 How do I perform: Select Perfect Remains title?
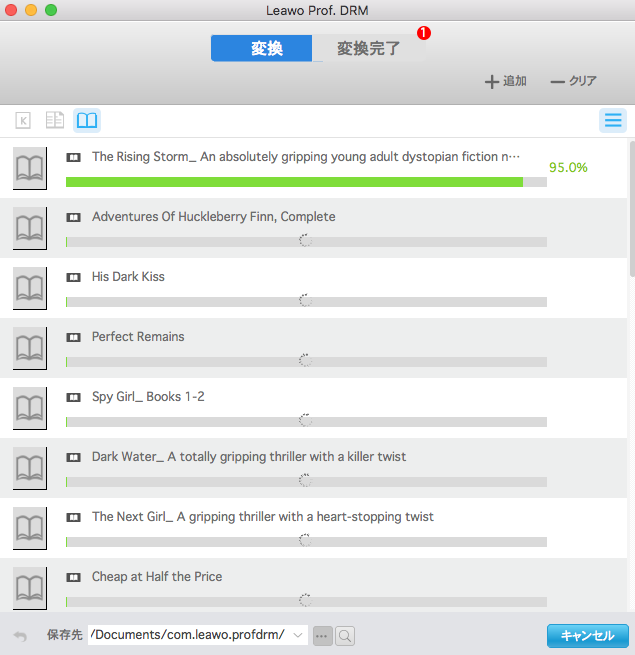pyautogui.click(x=138, y=337)
